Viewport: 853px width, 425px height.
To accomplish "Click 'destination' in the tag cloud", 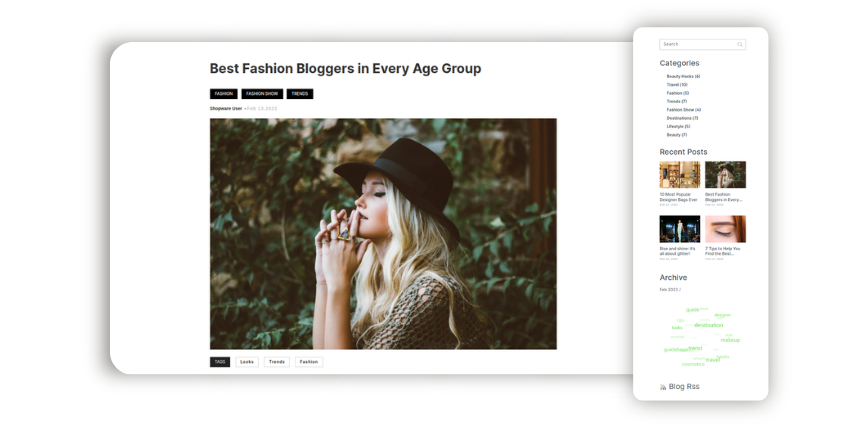I will tap(709, 325).
